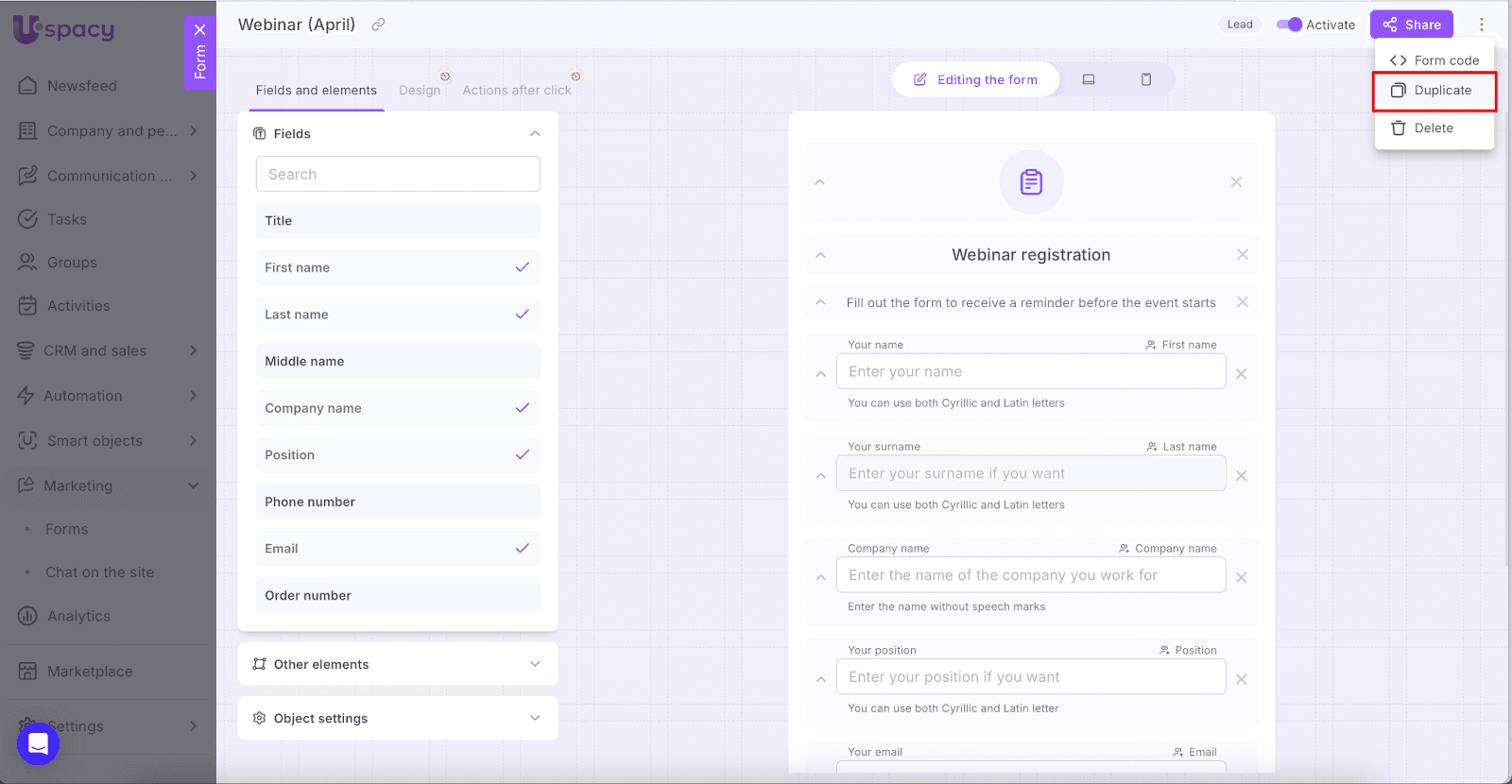Click the Lead badge

[1240, 25]
